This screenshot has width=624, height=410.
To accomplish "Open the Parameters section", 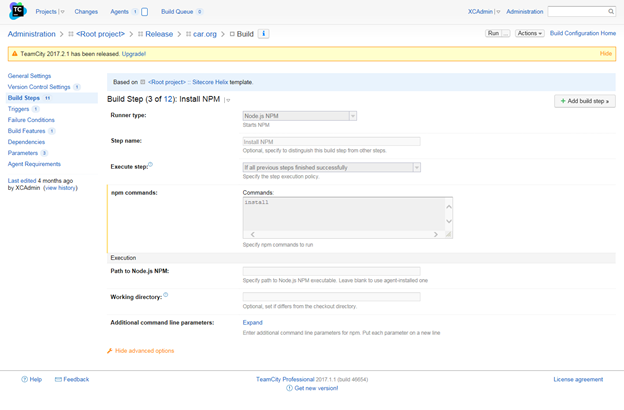I will (x=23, y=153).
